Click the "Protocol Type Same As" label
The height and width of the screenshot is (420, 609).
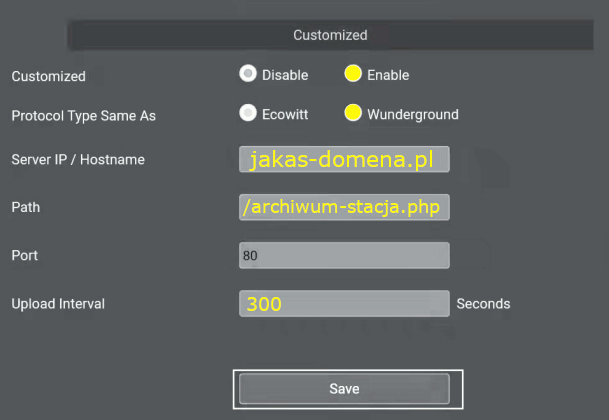83,116
